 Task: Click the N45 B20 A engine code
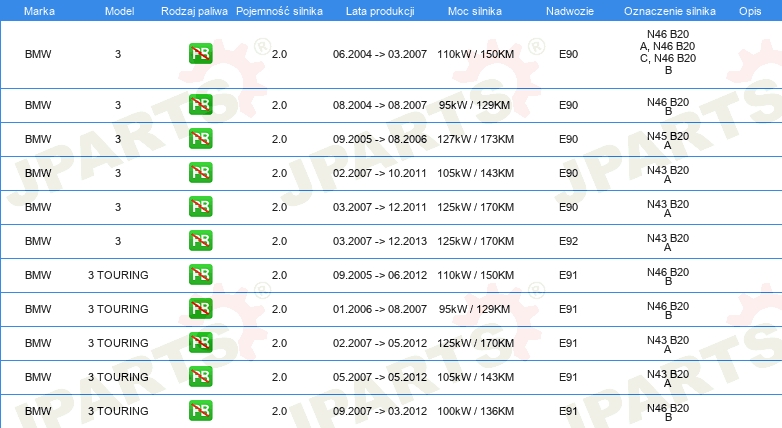(668, 140)
